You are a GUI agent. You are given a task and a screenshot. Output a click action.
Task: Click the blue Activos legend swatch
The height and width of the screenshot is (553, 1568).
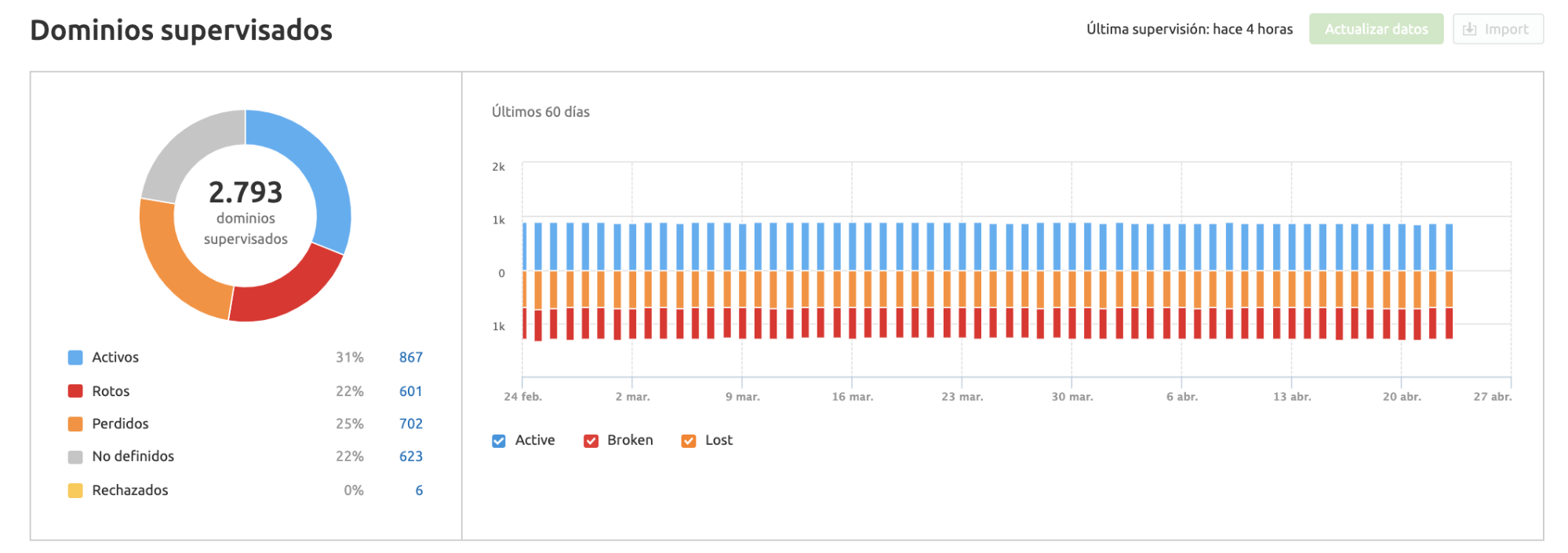tap(75, 358)
